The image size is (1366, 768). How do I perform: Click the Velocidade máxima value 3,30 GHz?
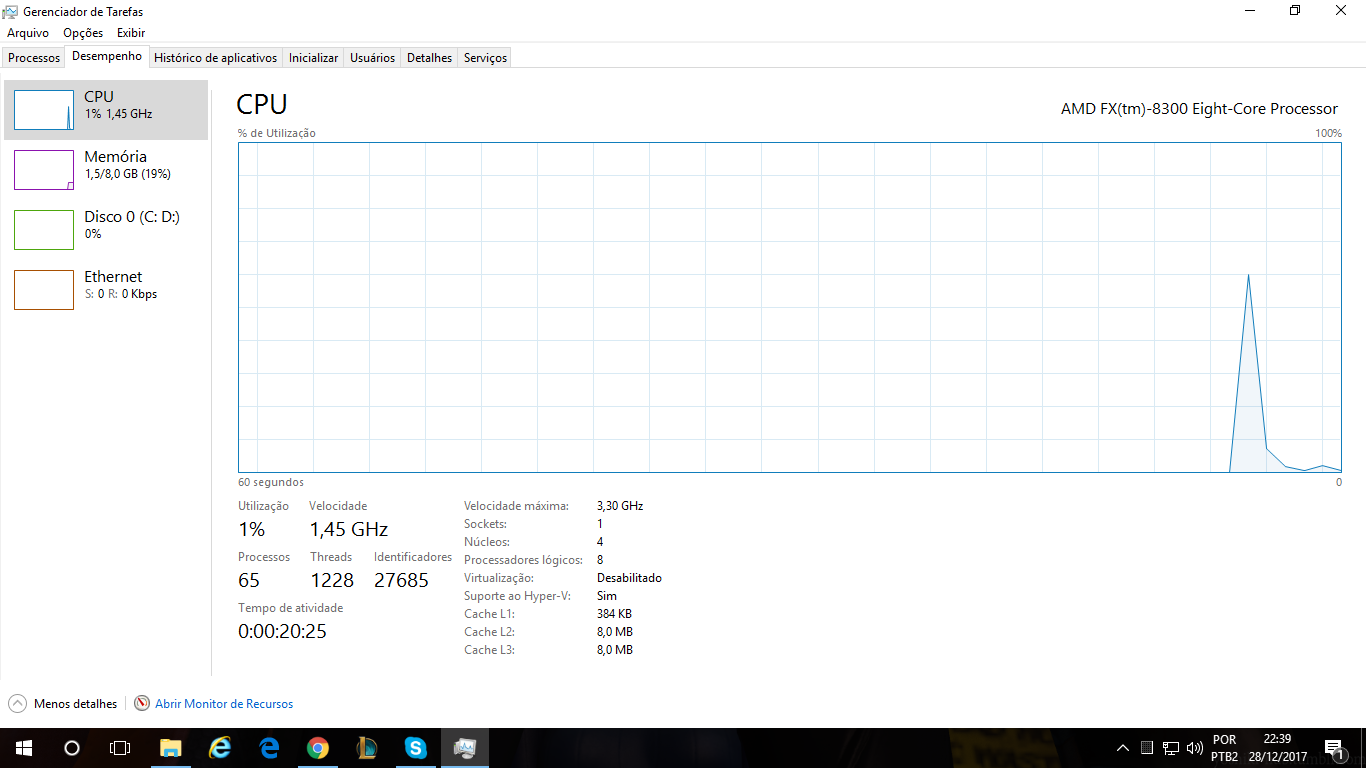(x=620, y=506)
